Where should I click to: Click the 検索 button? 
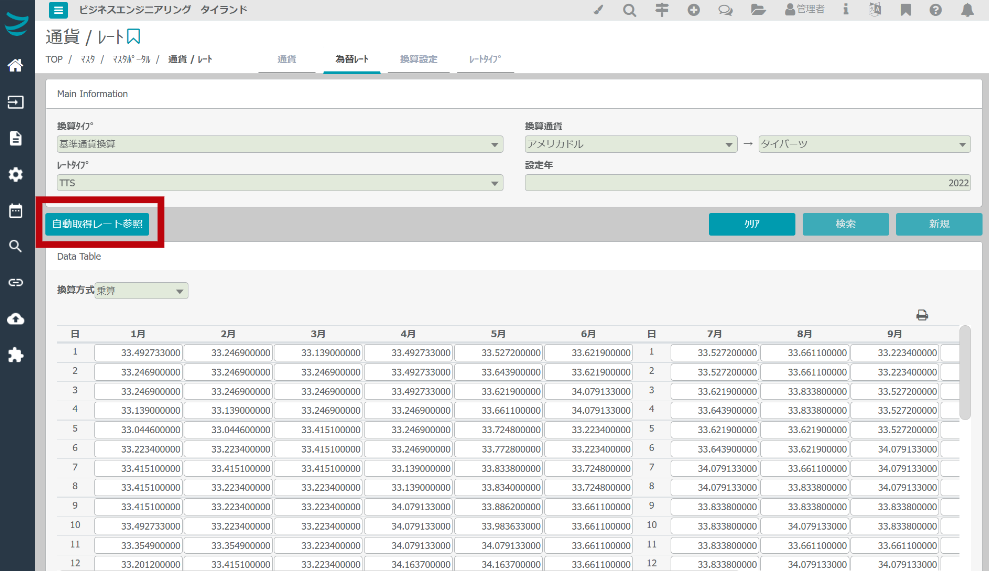pos(845,224)
